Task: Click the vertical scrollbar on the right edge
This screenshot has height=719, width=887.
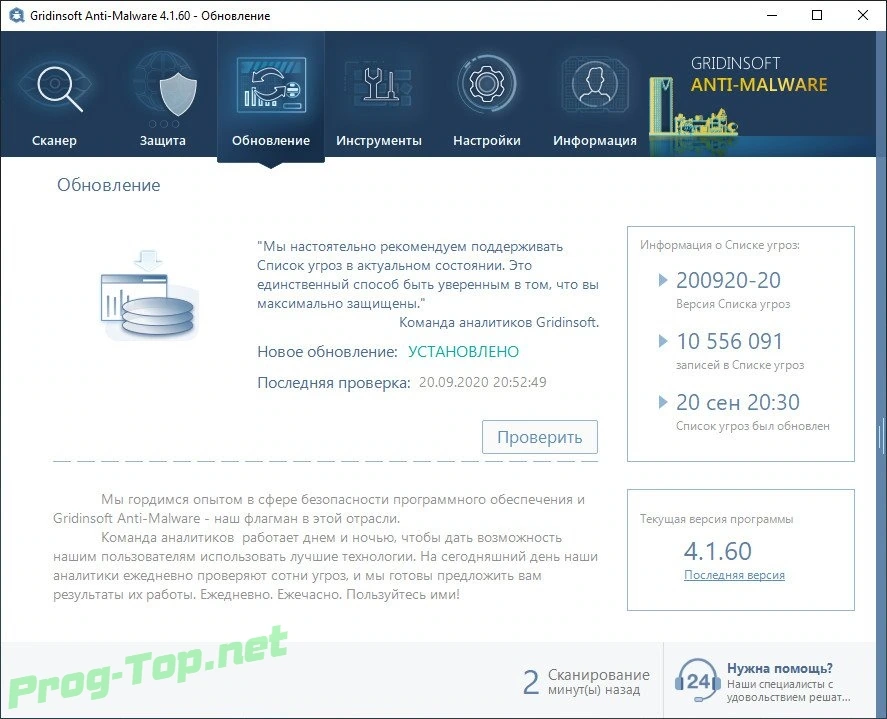Action: click(x=881, y=436)
